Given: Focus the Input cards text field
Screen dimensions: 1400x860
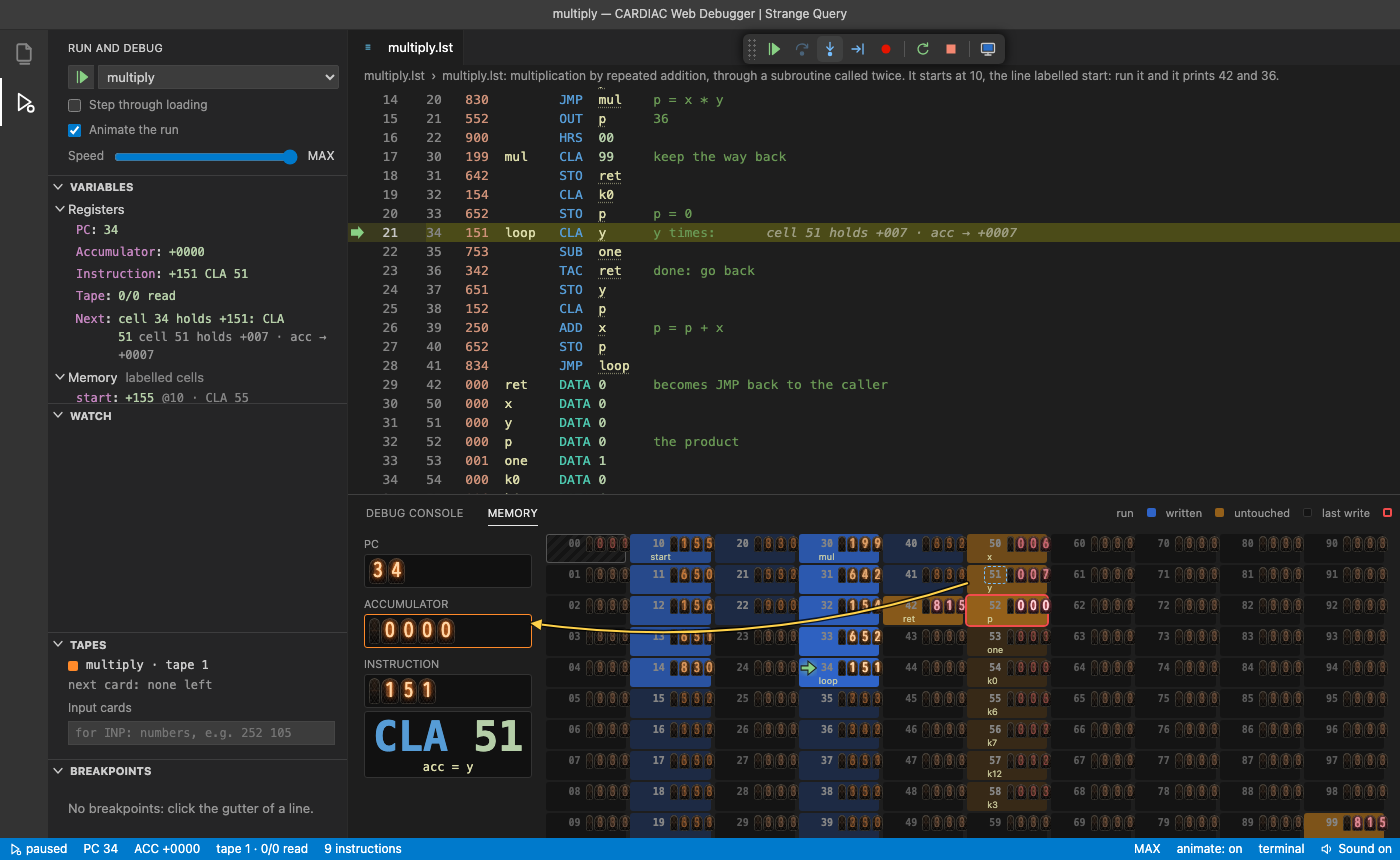Looking at the screenshot, I should tap(201, 733).
